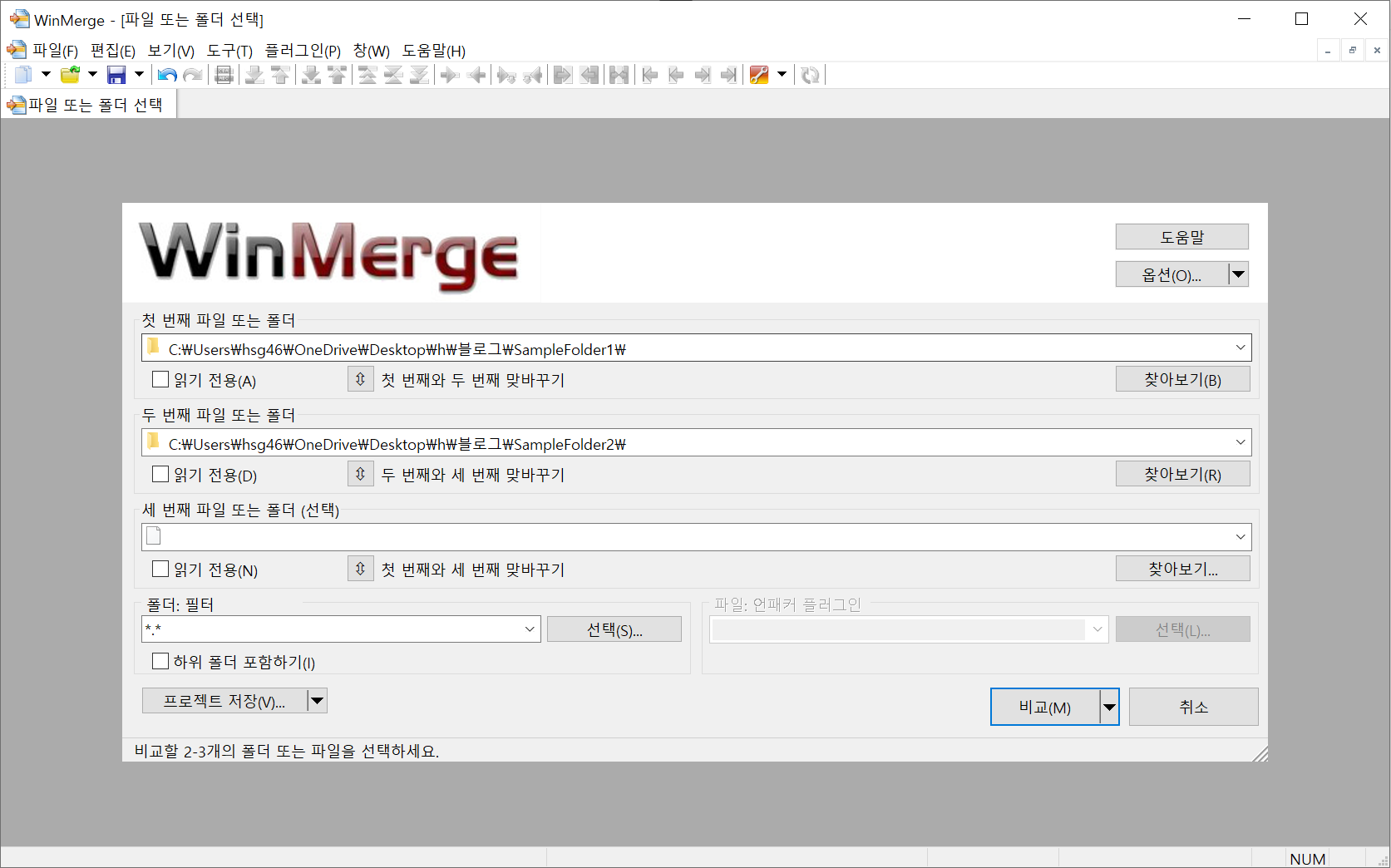Click the New document toolbar icon

22,75
